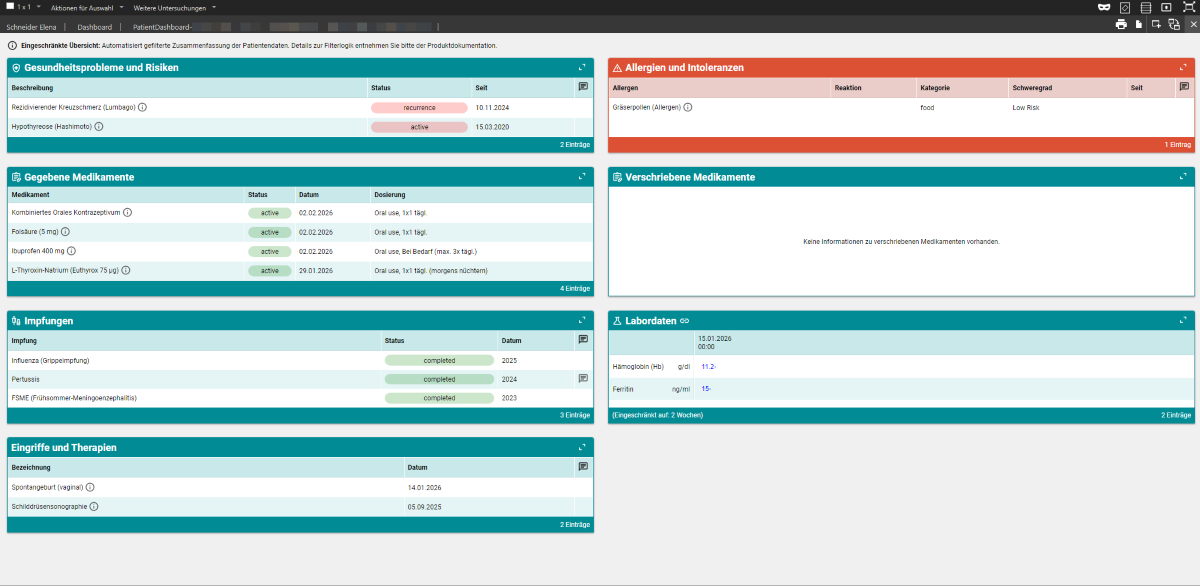Switch to the Schneider Elena tab
The width and height of the screenshot is (1200, 586).
point(32,26)
